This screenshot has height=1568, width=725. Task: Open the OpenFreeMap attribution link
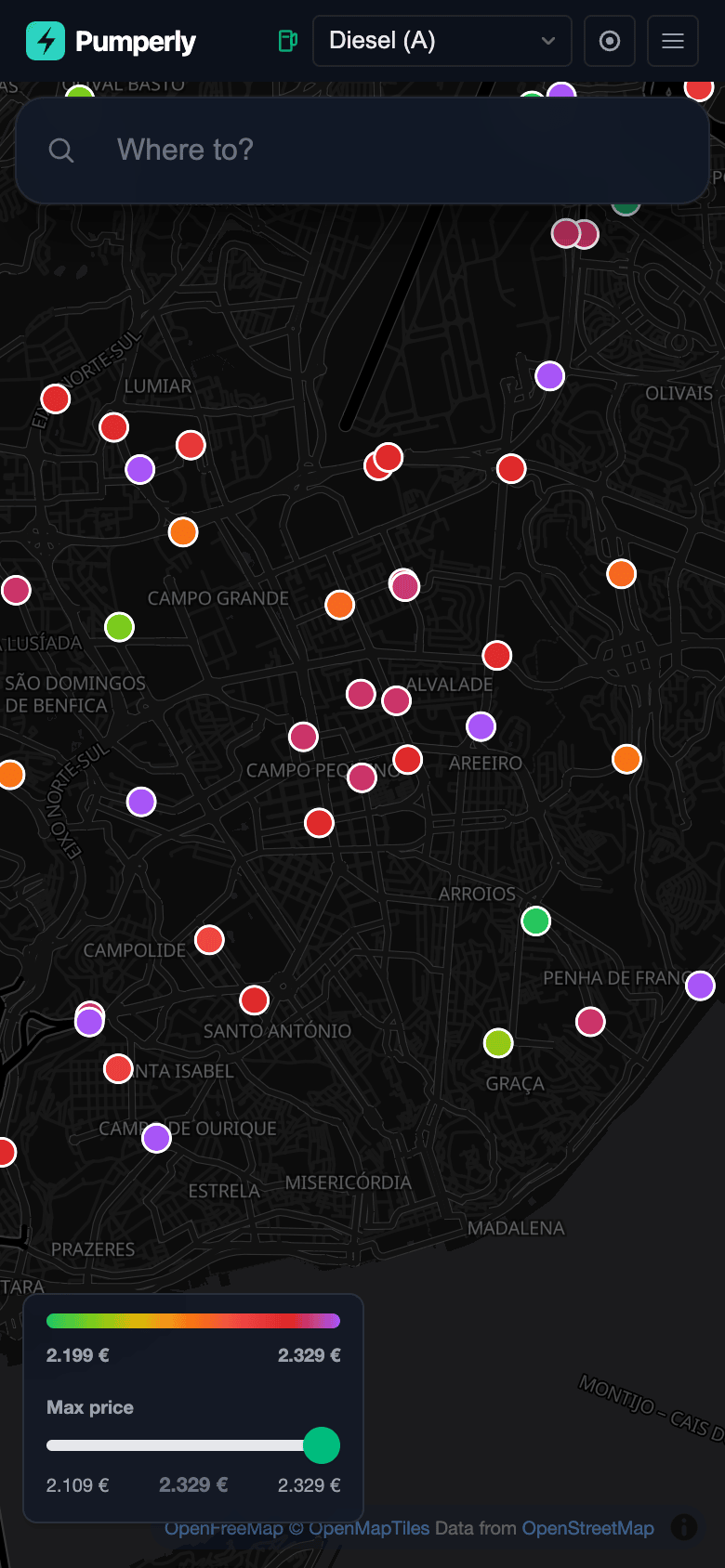click(224, 1528)
